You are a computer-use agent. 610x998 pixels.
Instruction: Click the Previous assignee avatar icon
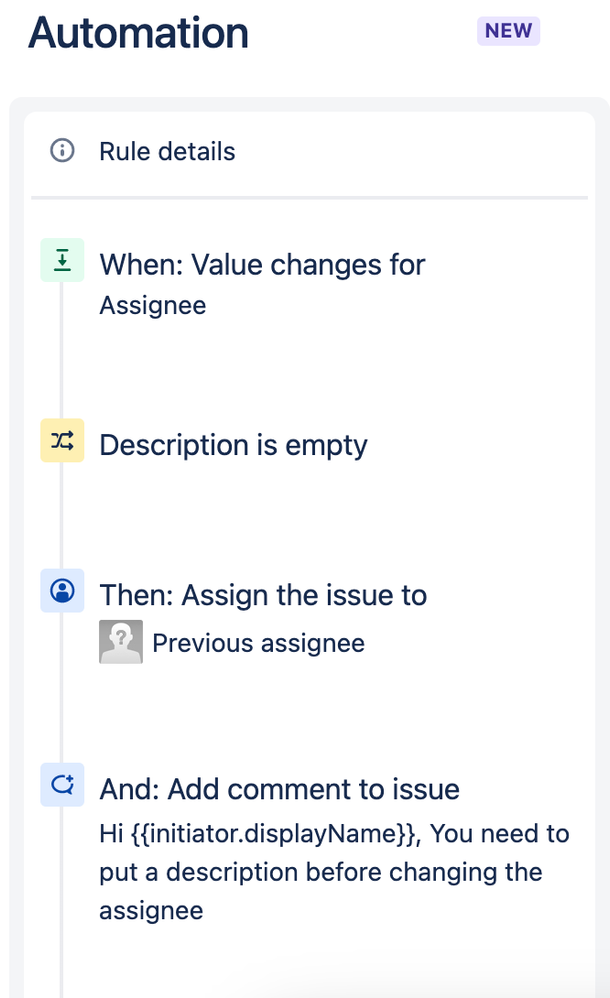click(x=120, y=641)
